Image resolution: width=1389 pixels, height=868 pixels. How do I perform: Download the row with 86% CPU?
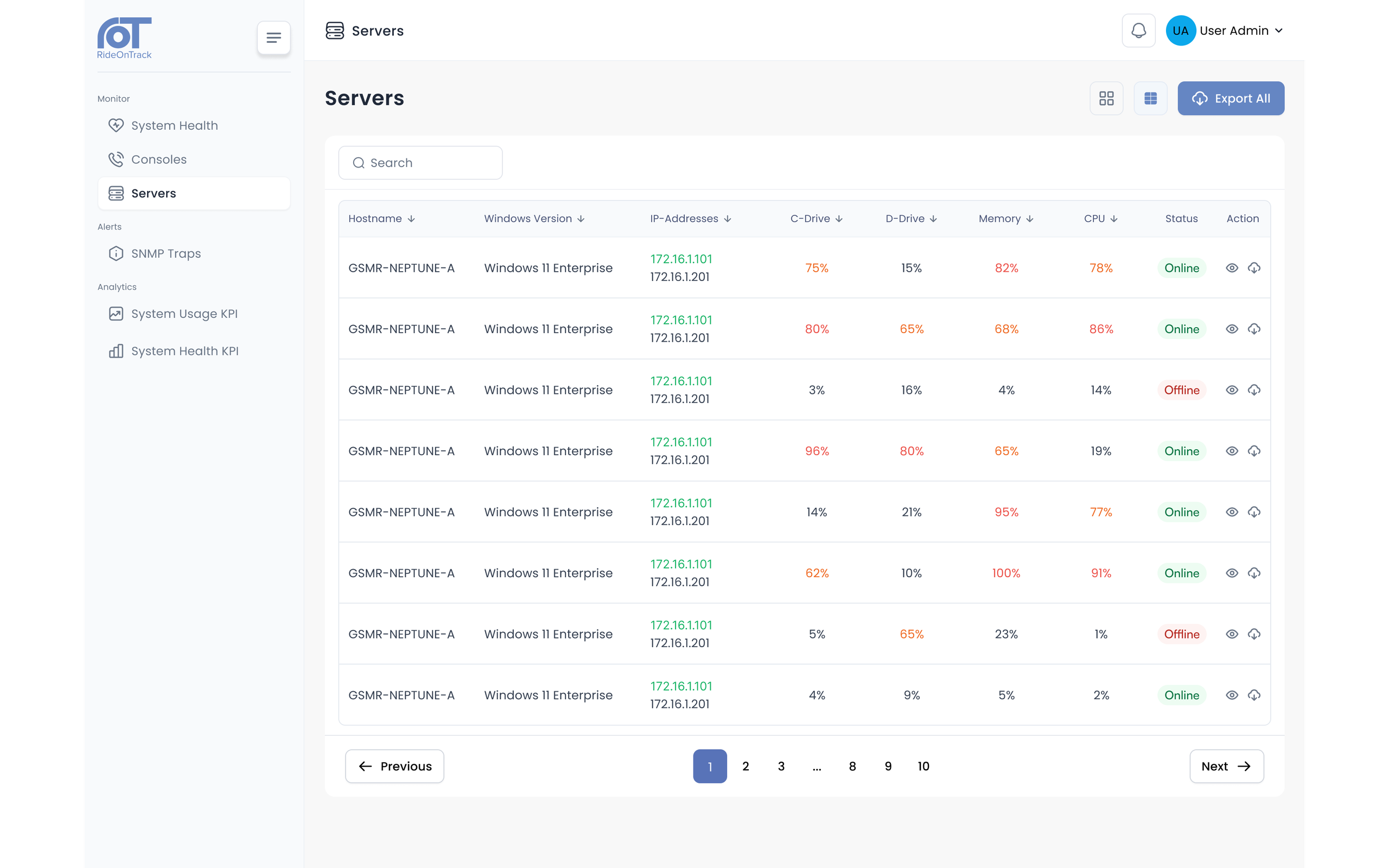coord(1254,329)
